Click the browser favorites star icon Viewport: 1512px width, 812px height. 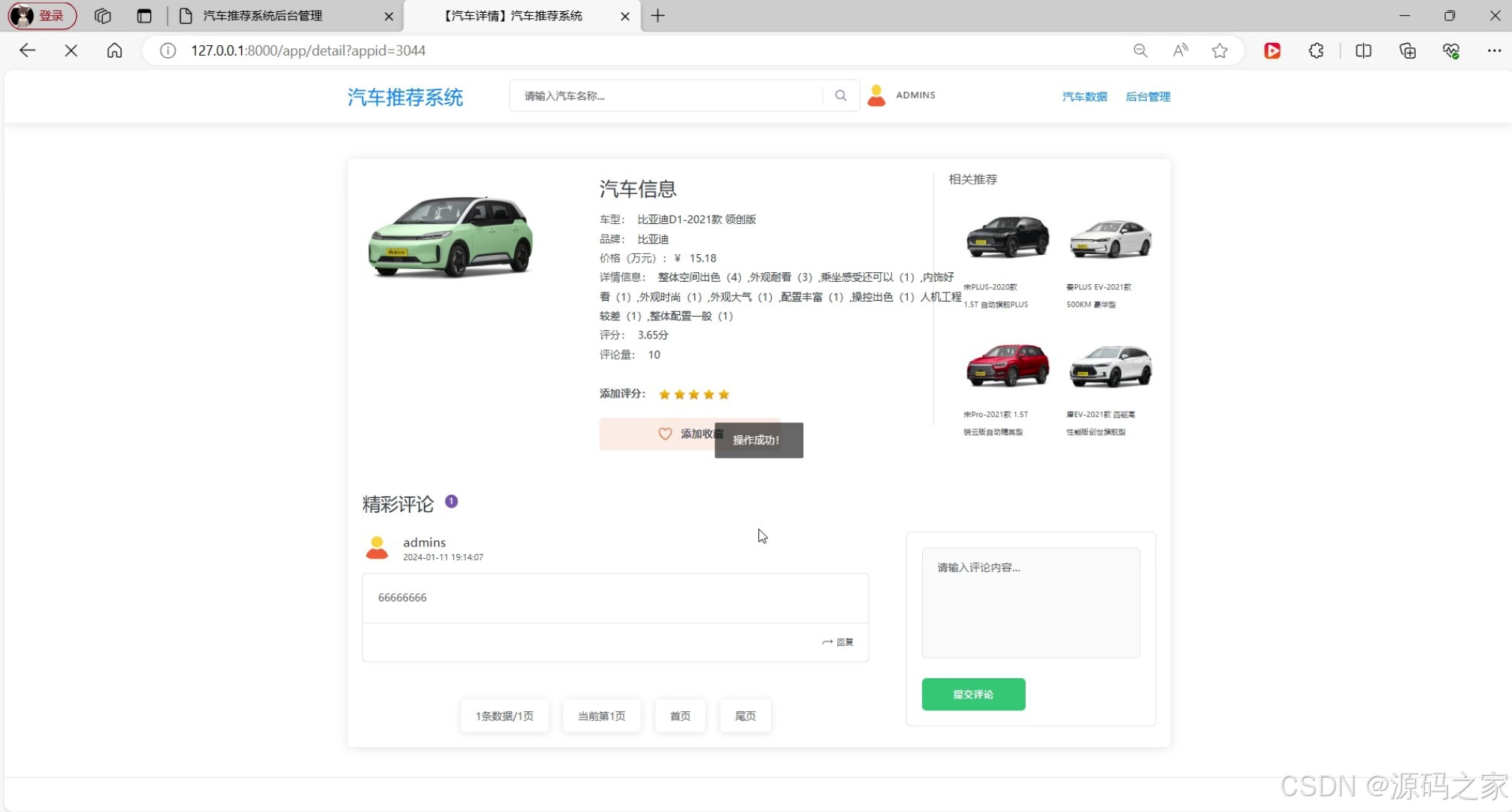coord(1219,50)
